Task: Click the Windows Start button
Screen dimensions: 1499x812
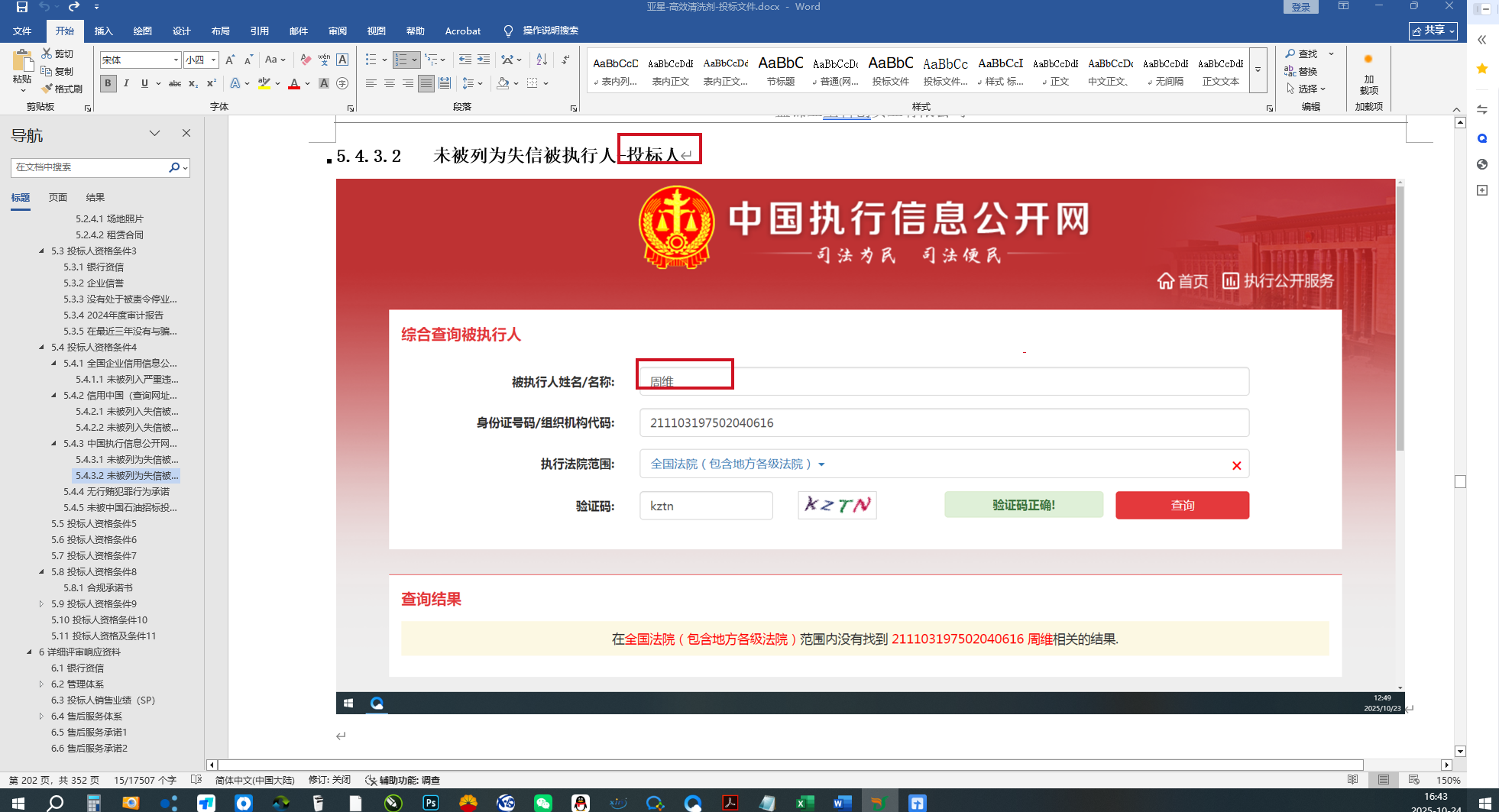Action: [18, 803]
